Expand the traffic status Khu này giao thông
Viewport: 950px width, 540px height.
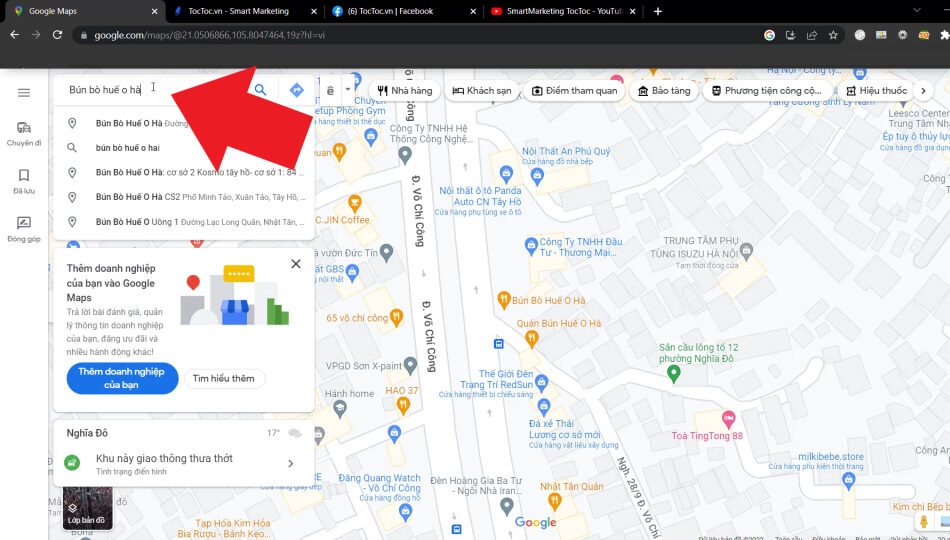[184, 464]
